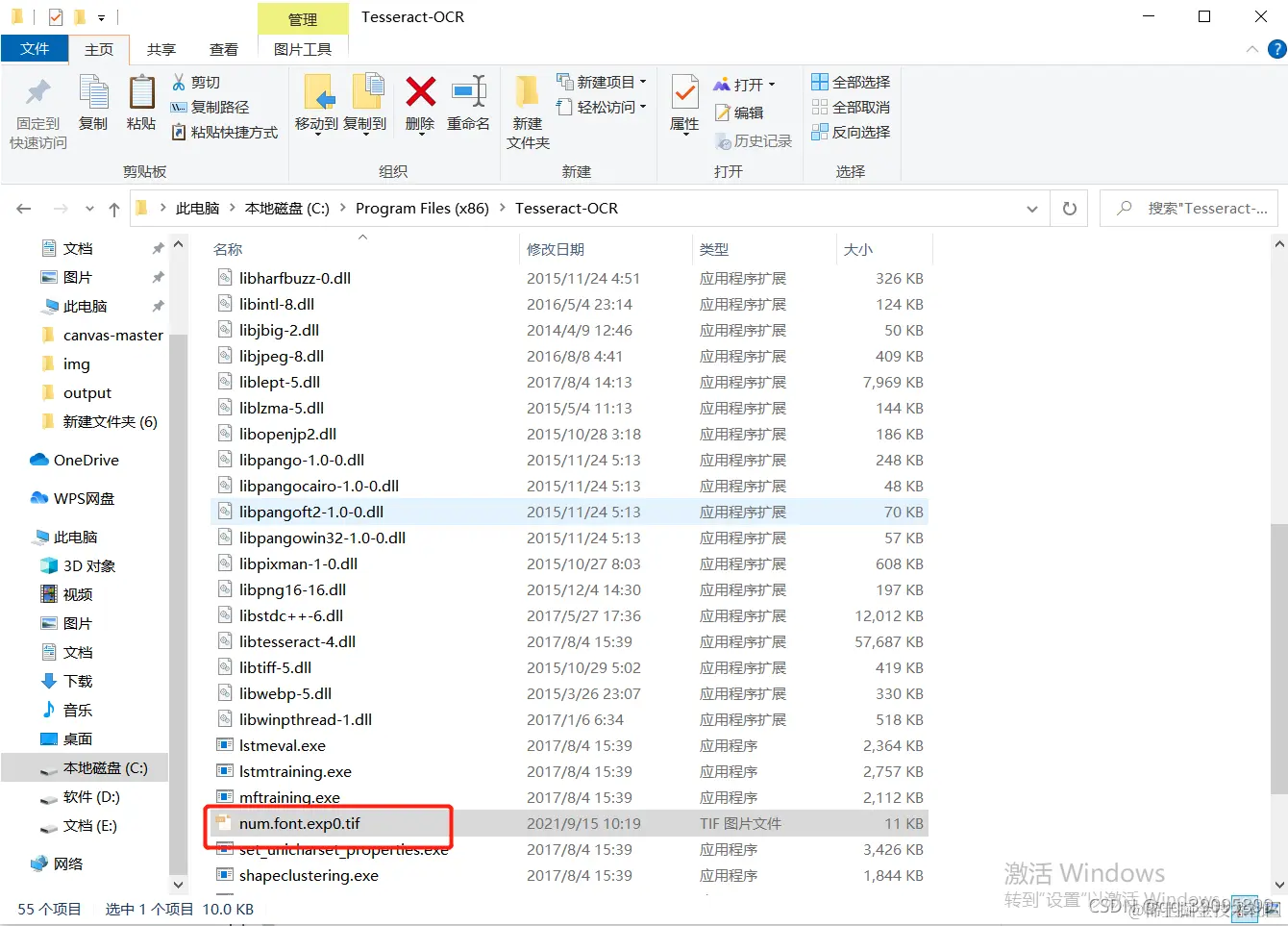Open WPS网盘 in the navigation pane
Screen dimensions: 1288x926
[x=72, y=499]
